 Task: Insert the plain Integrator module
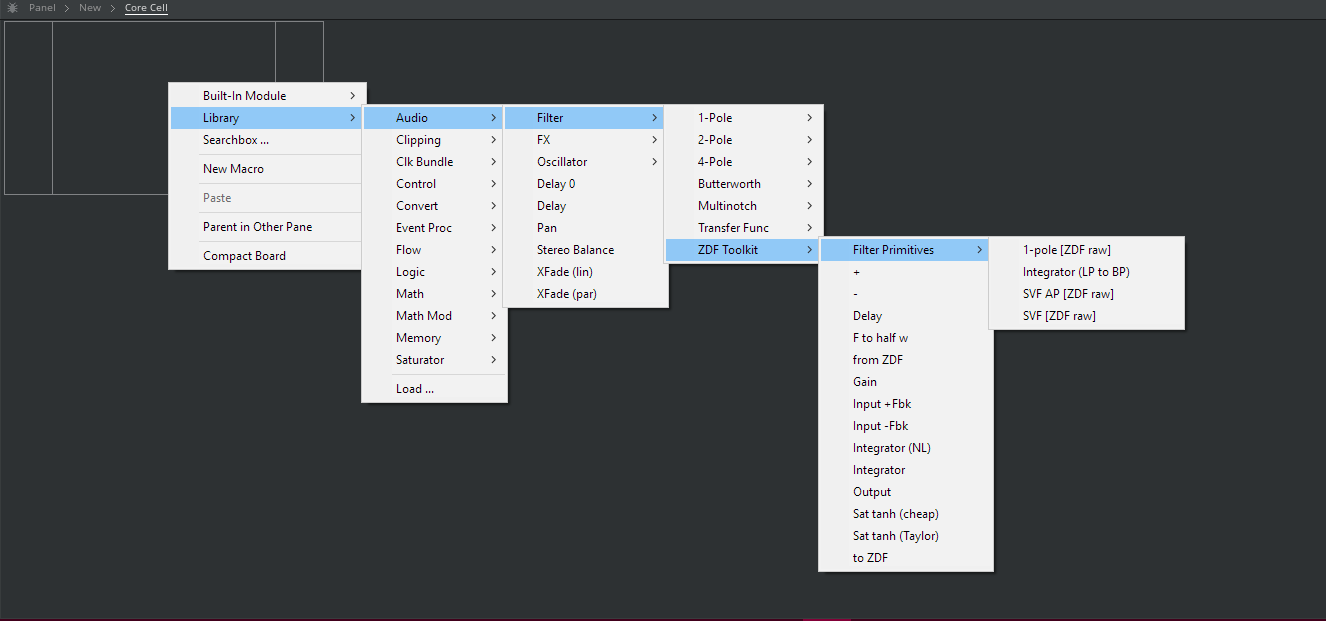(906, 470)
